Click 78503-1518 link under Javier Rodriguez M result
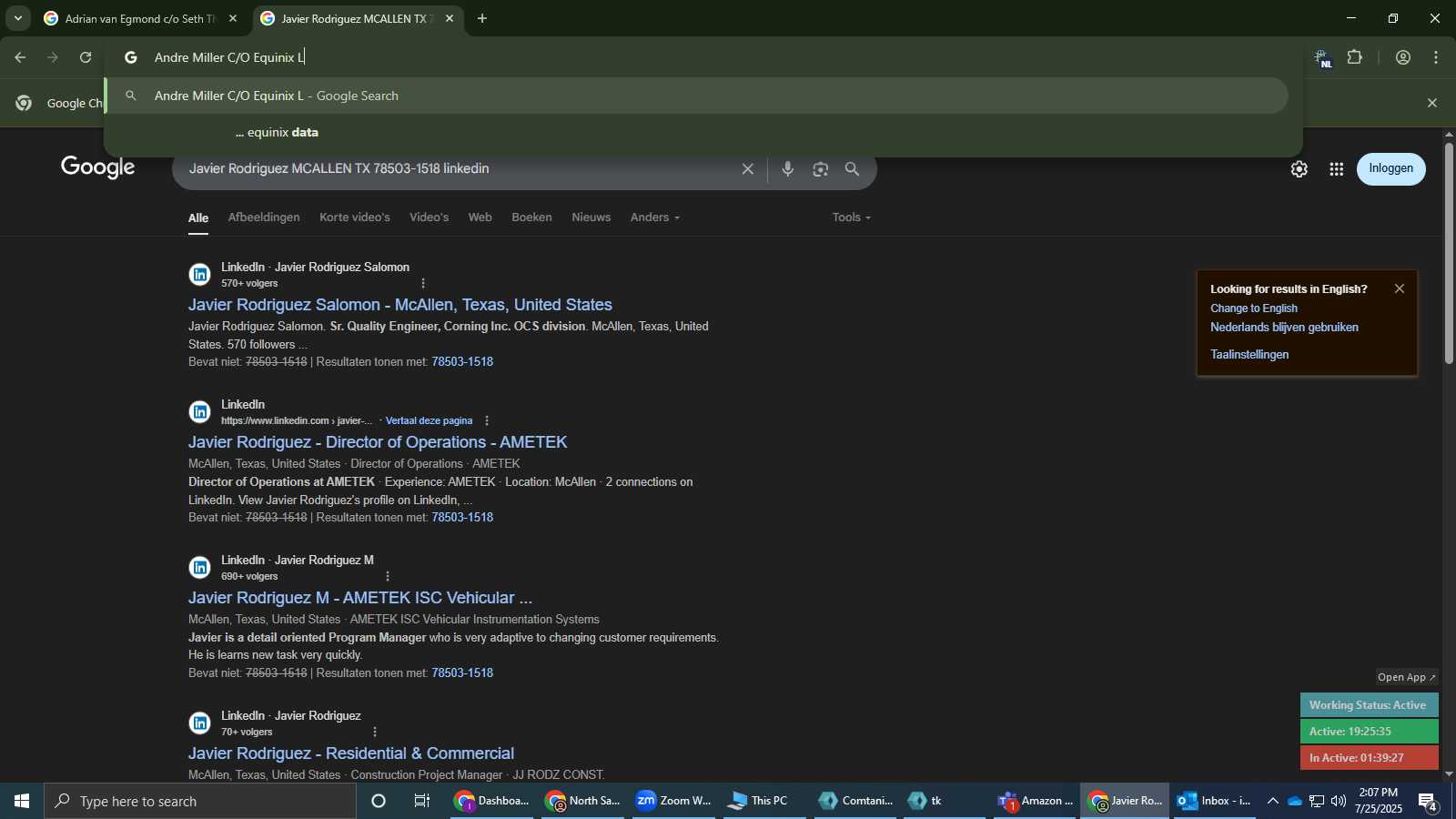This screenshot has width=1456, height=819. [x=462, y=672]
